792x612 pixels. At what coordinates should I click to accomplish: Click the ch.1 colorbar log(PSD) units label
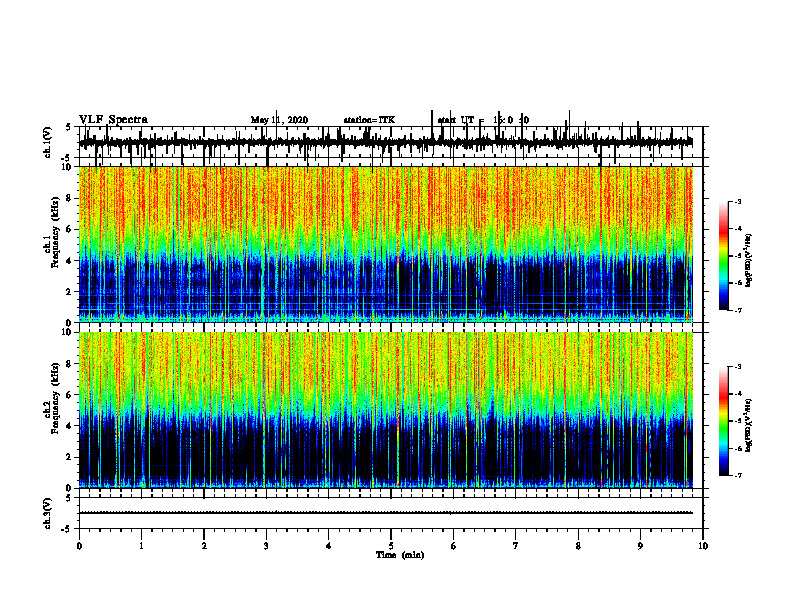(x=748, y=261)
